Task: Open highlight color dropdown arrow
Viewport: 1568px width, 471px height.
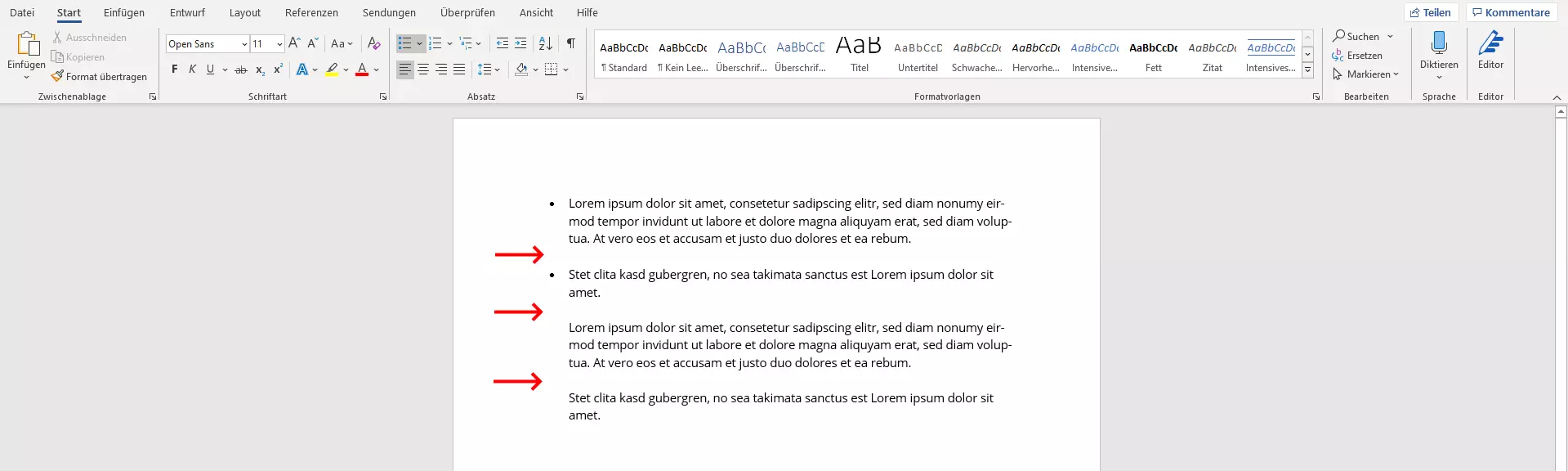Action: pyautogui.click(x=346, y=70)
